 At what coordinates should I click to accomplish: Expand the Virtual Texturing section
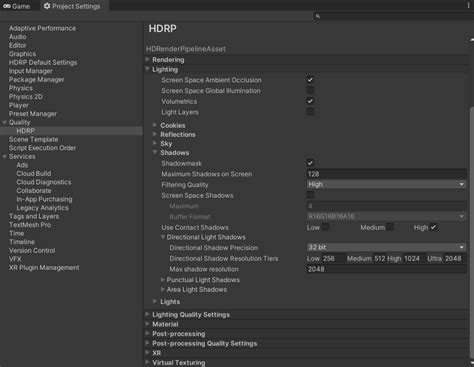click(x=147, y=362)
